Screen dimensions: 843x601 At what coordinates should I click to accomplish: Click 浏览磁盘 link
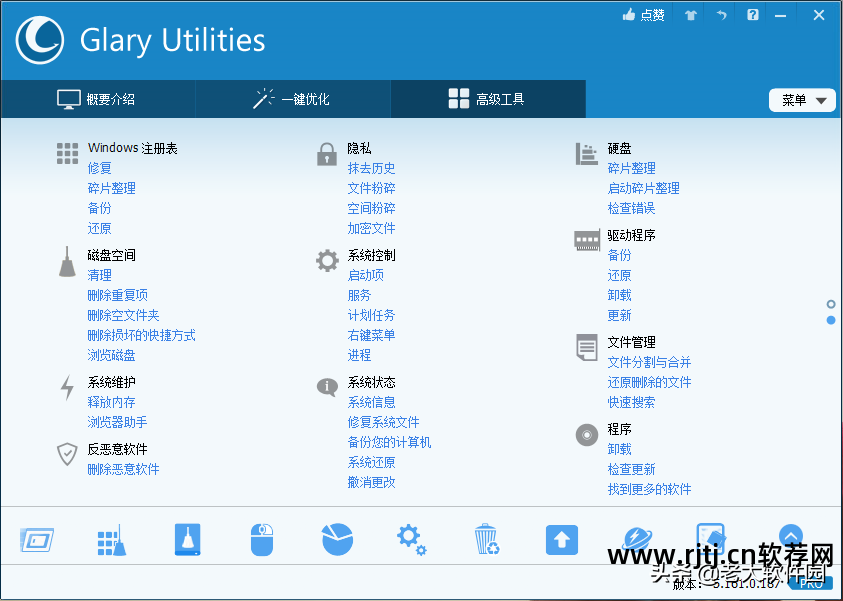coord(111,355)
